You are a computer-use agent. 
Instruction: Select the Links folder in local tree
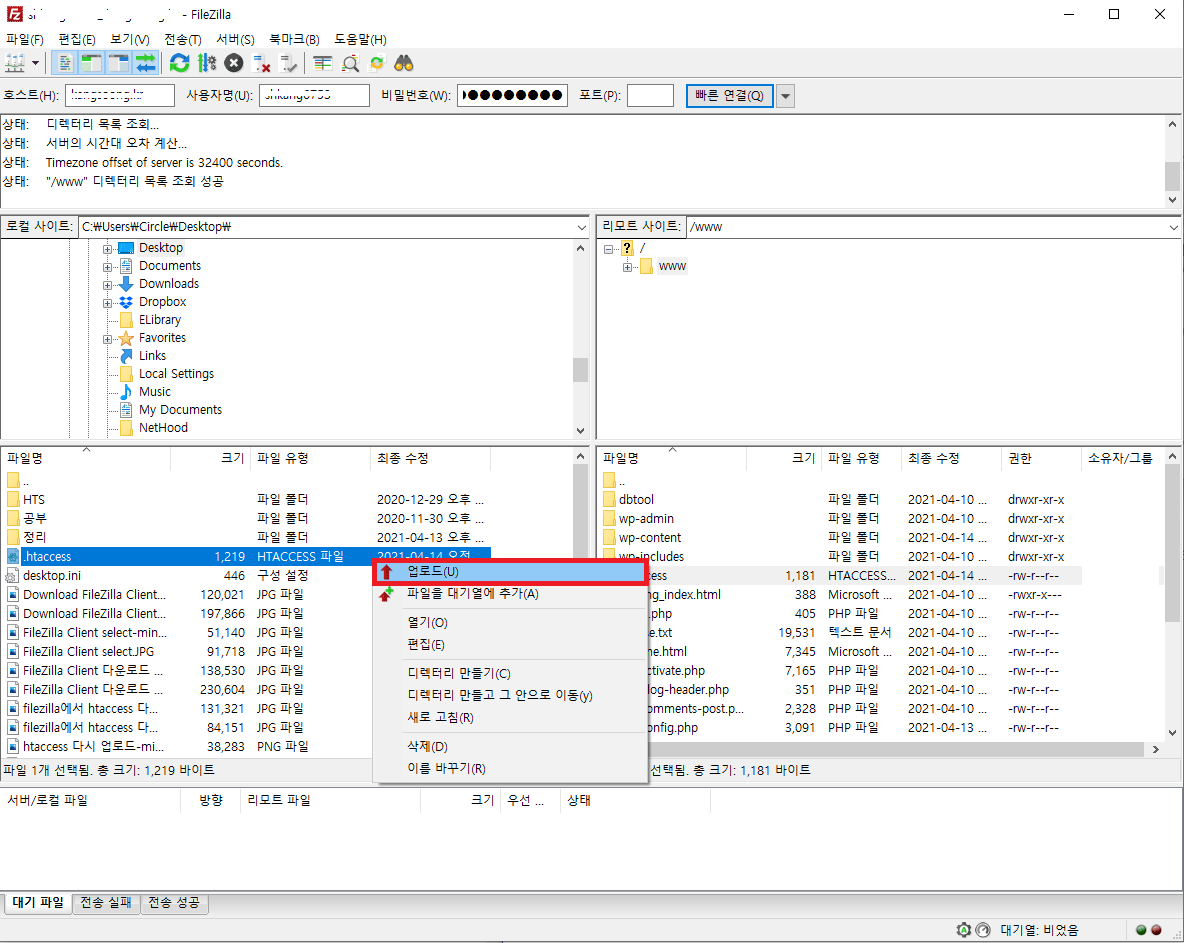click(153, 356)
